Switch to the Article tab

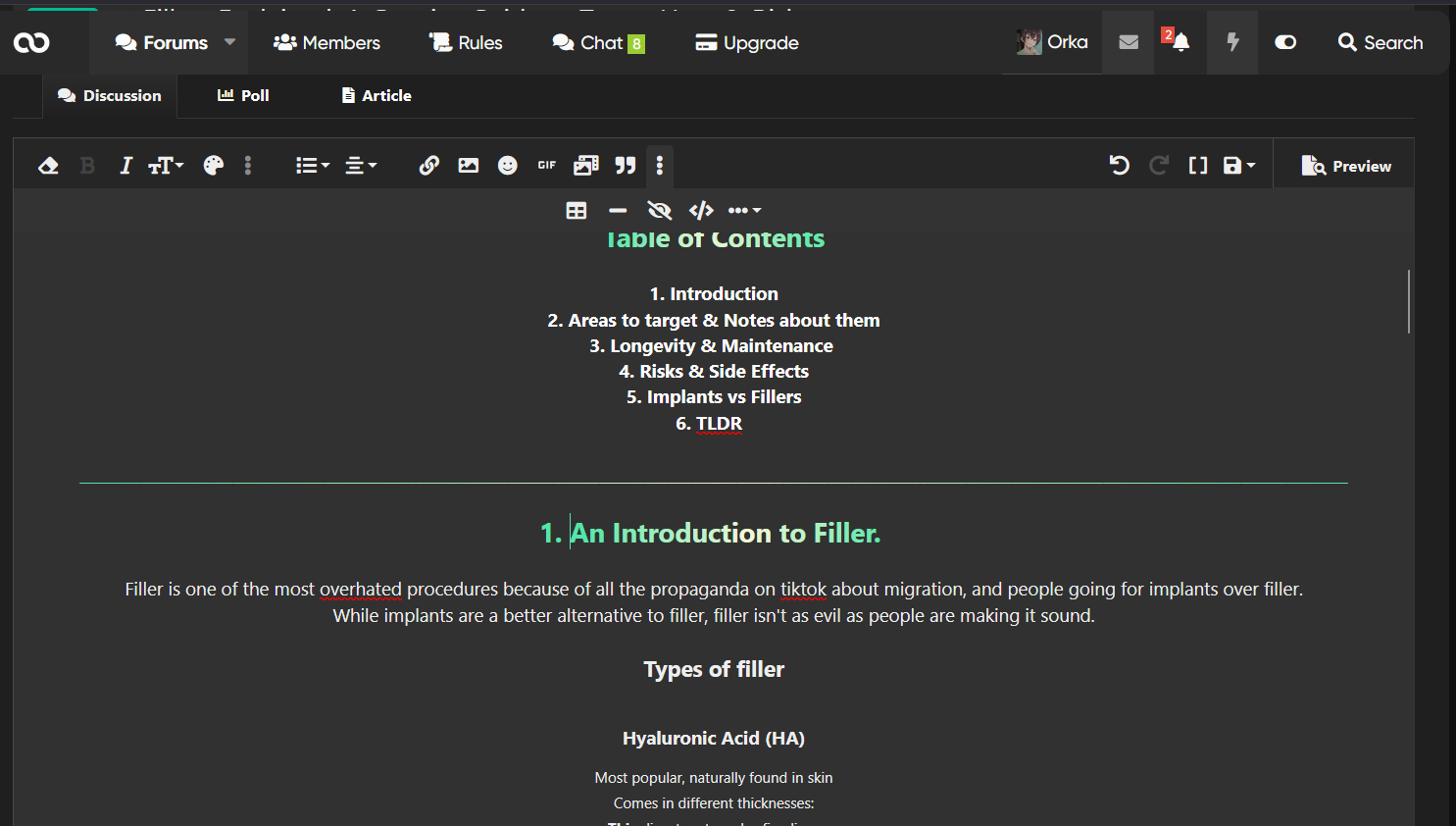pos(377,95)
